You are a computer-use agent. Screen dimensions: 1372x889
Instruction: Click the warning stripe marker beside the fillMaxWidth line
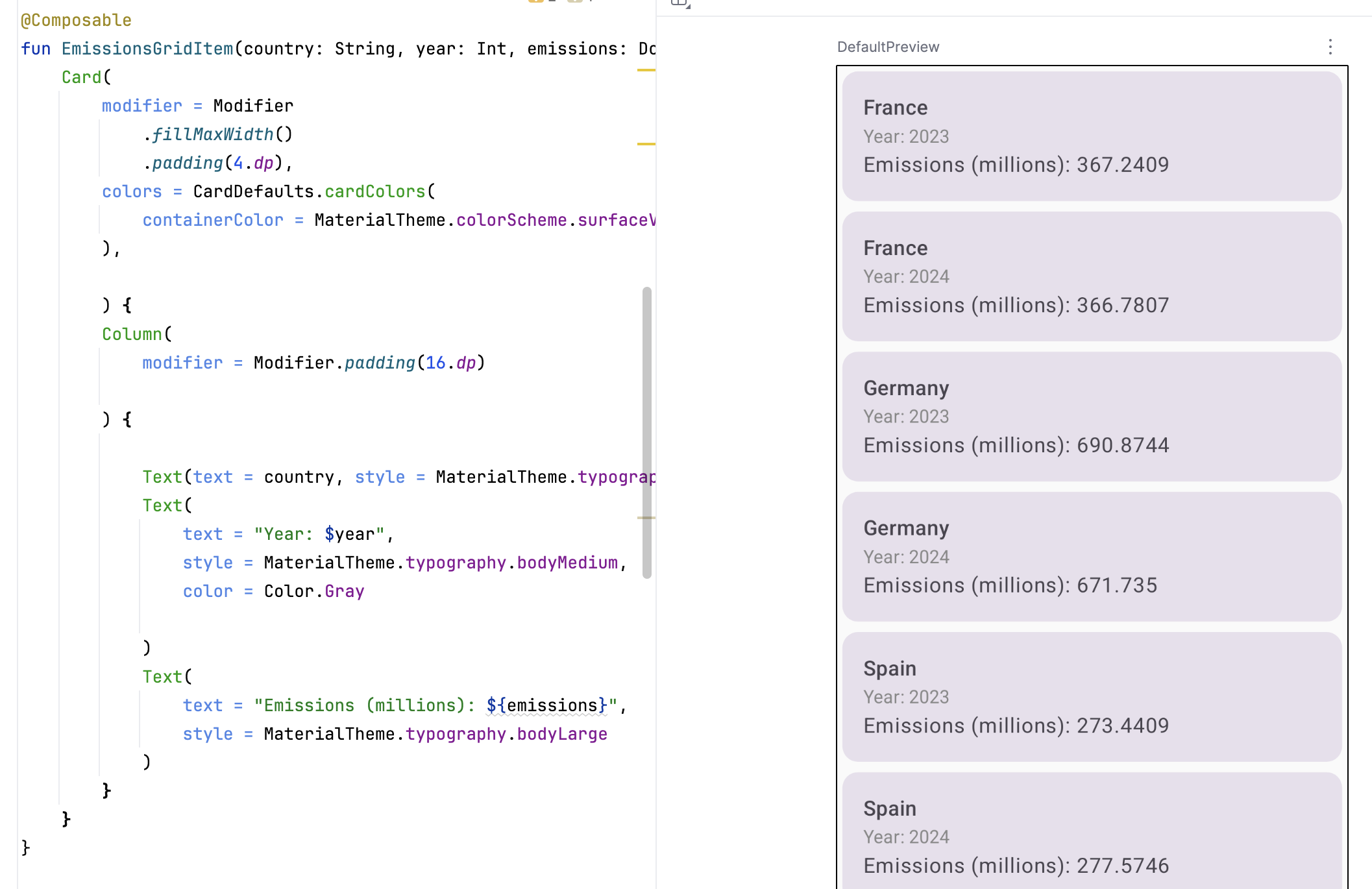[646, 143]
